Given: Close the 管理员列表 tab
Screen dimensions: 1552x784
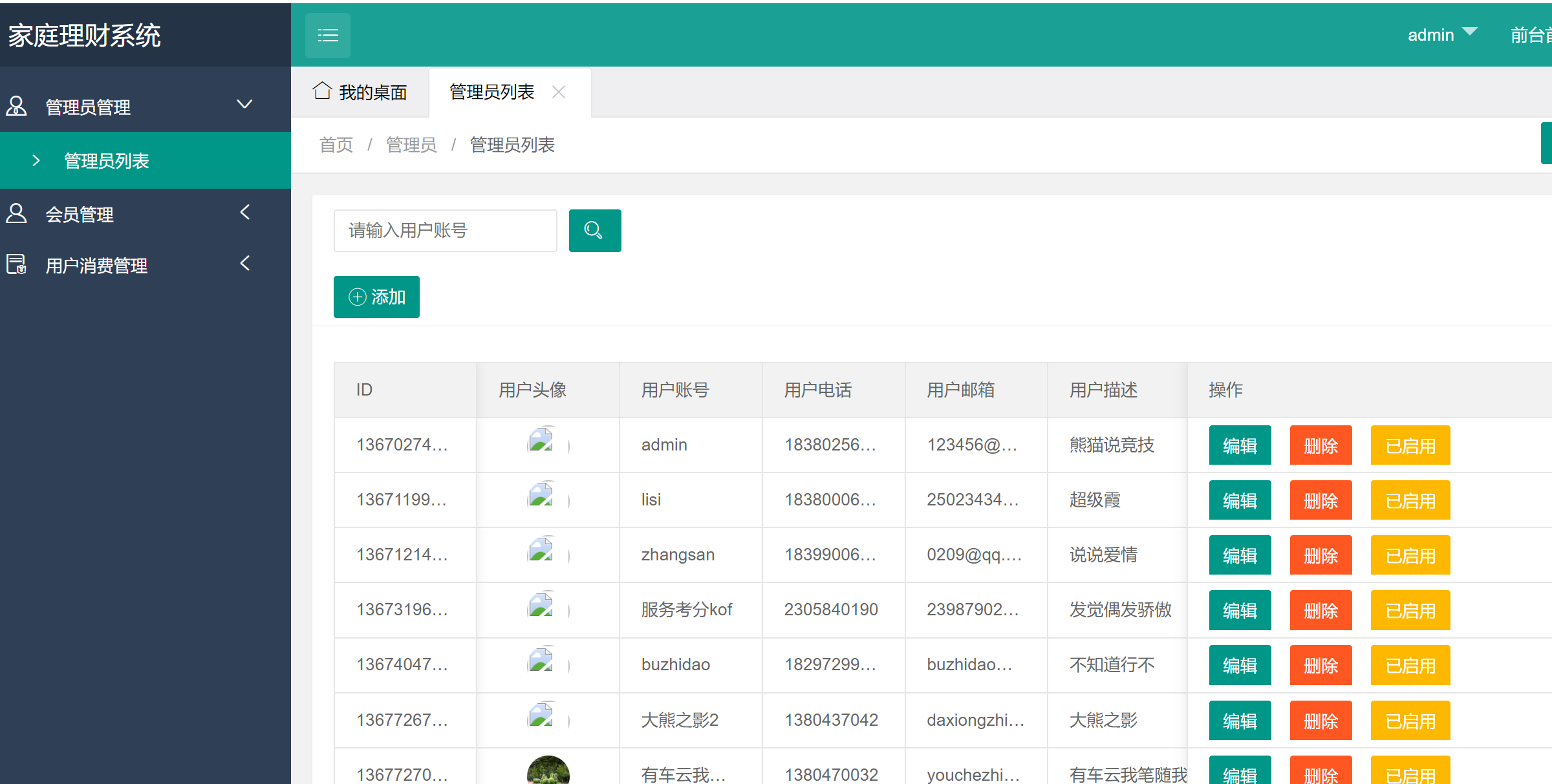Looking at the screenshot, I should 559,92.
